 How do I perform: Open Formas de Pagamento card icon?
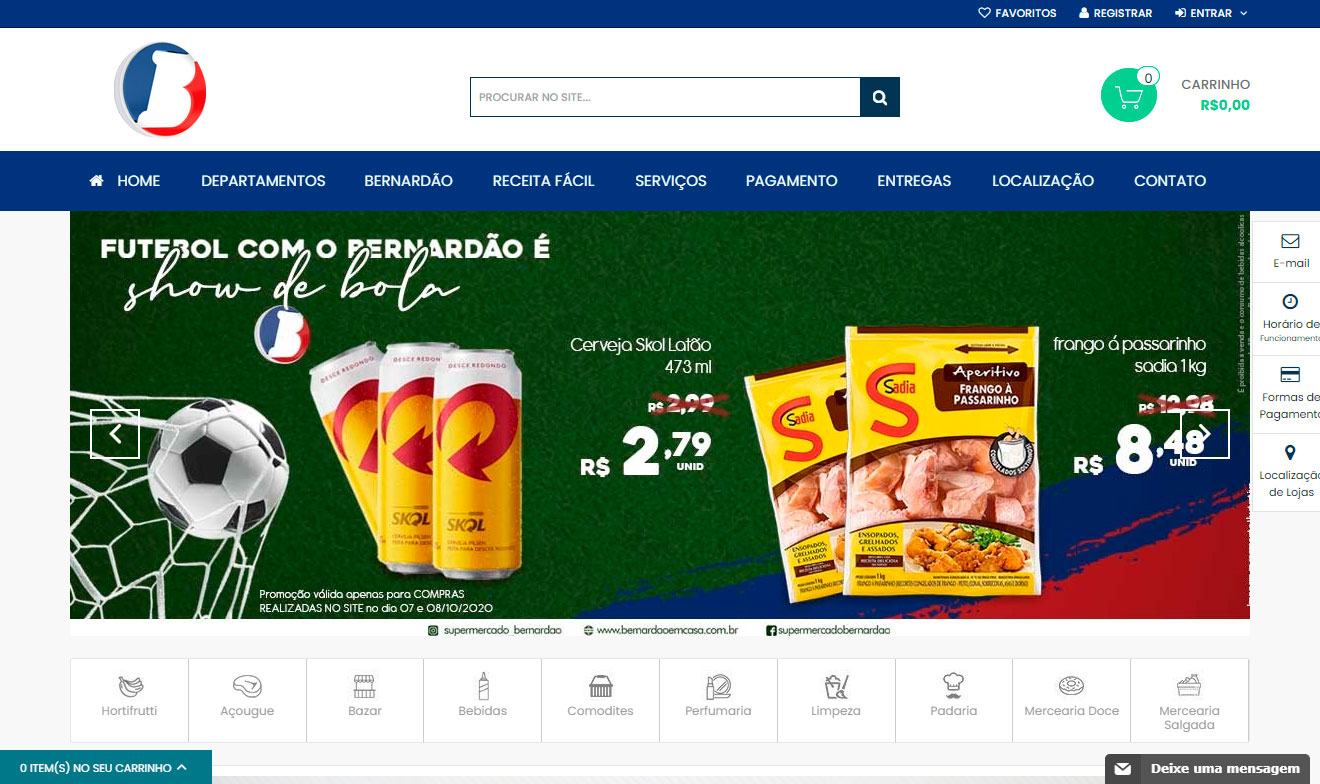pyautogui.click(x=1290, y=375)
